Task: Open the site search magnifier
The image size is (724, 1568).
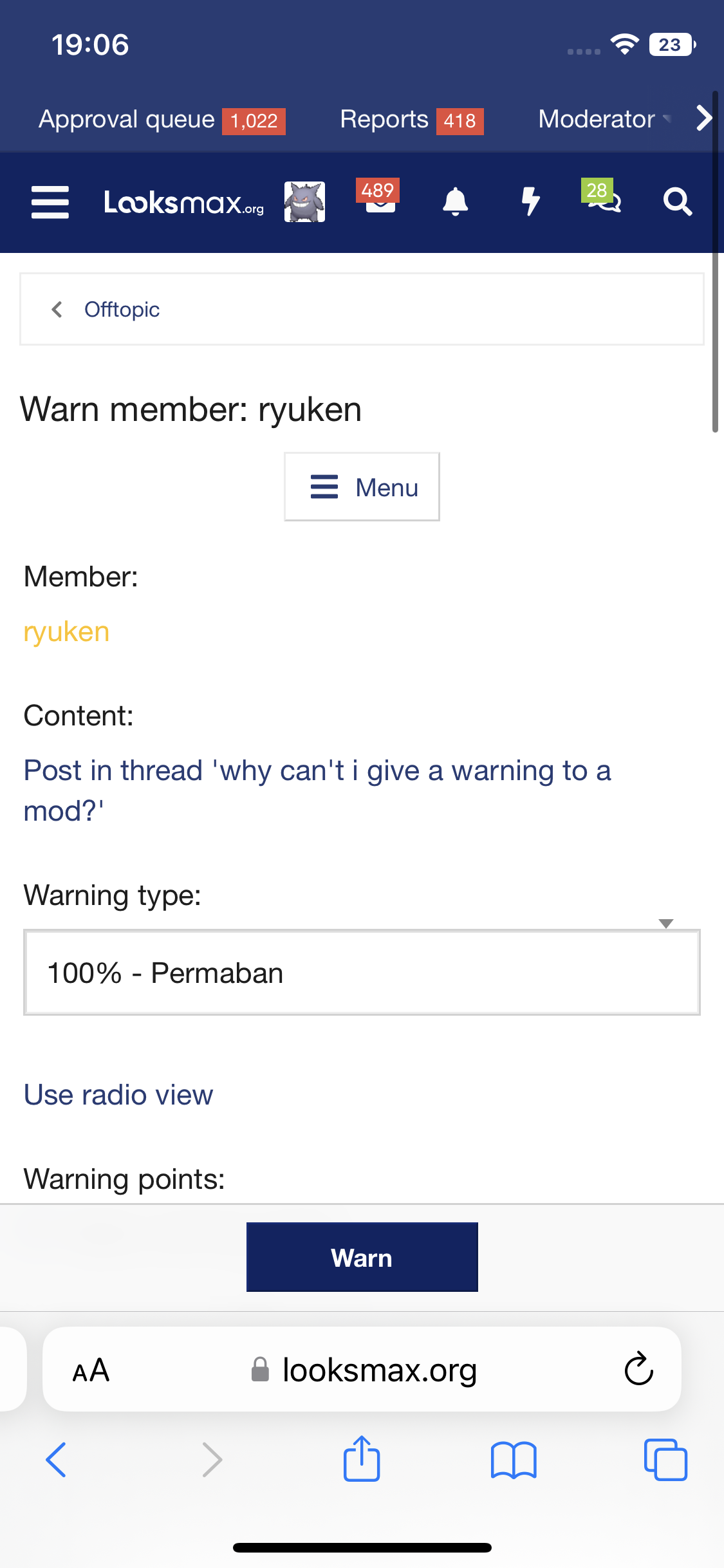Action: click(677, 202)
